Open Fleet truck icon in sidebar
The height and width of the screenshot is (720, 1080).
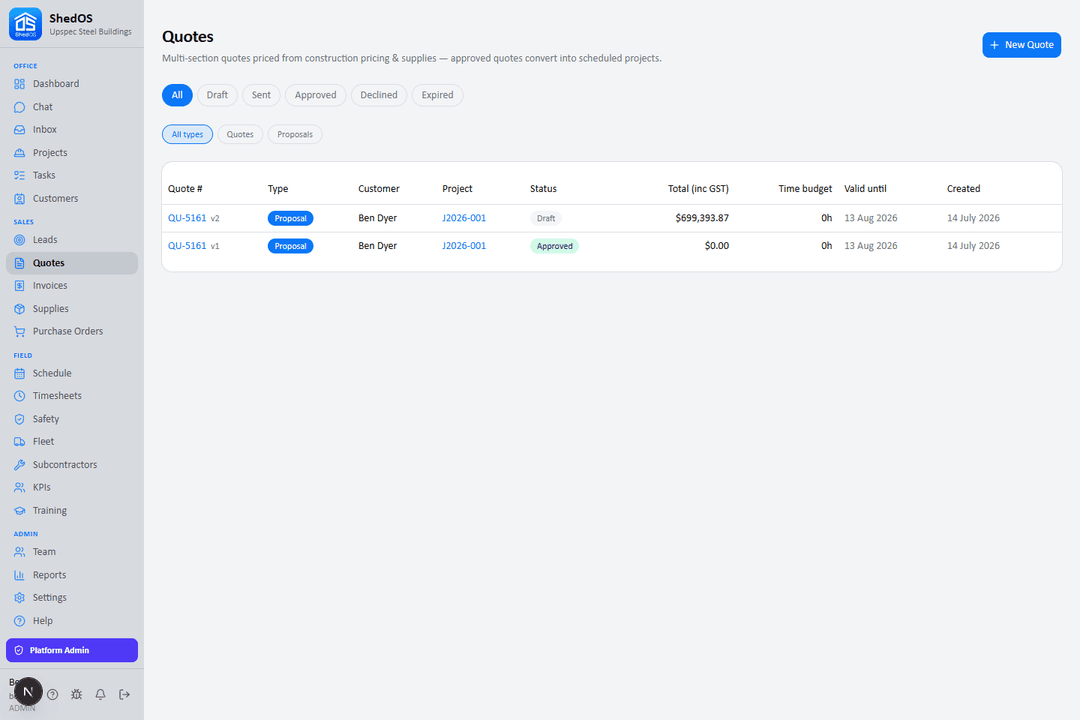coord(19,442)
